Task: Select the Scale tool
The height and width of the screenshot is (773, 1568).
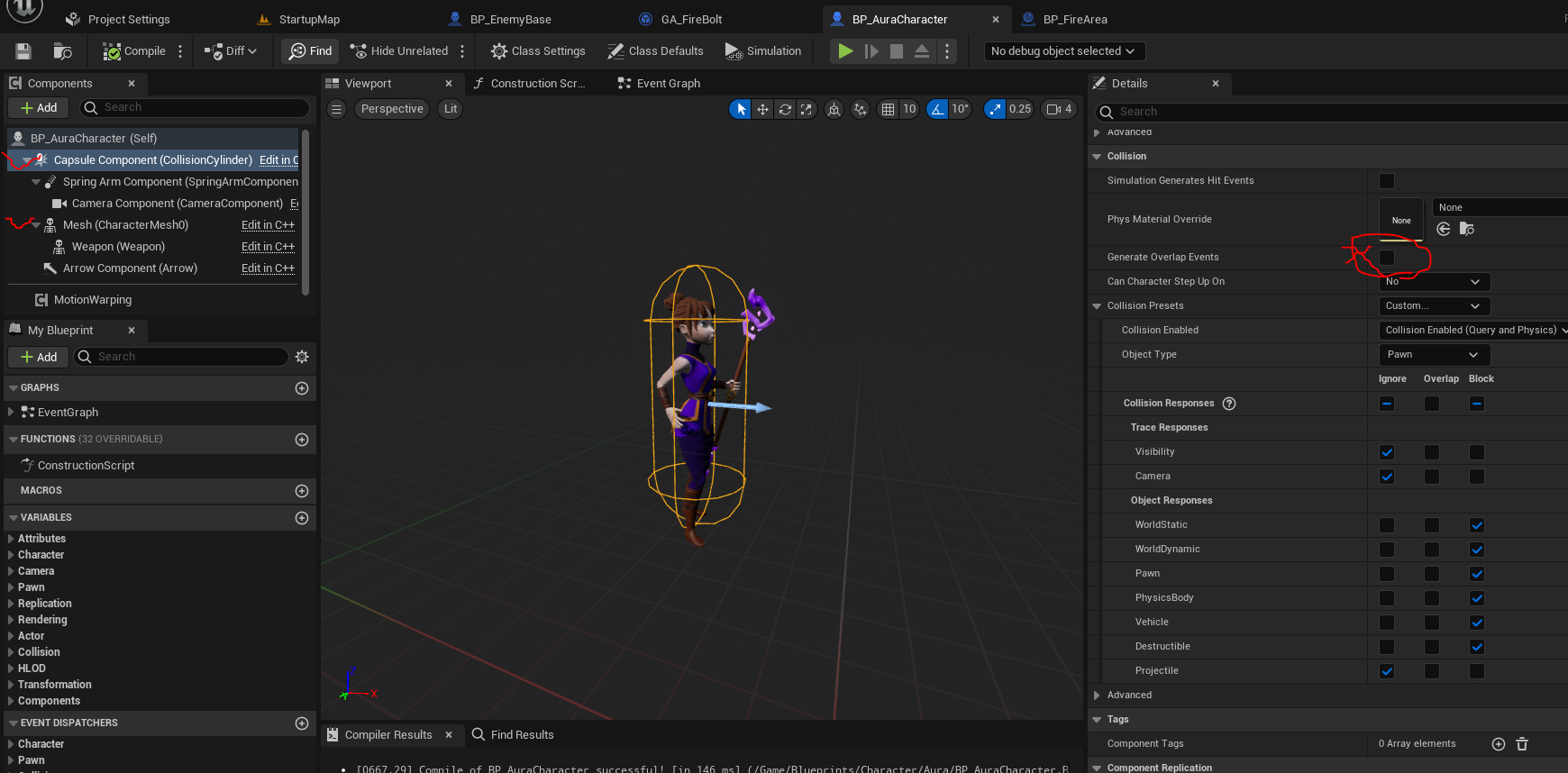Action: (807, 109)
